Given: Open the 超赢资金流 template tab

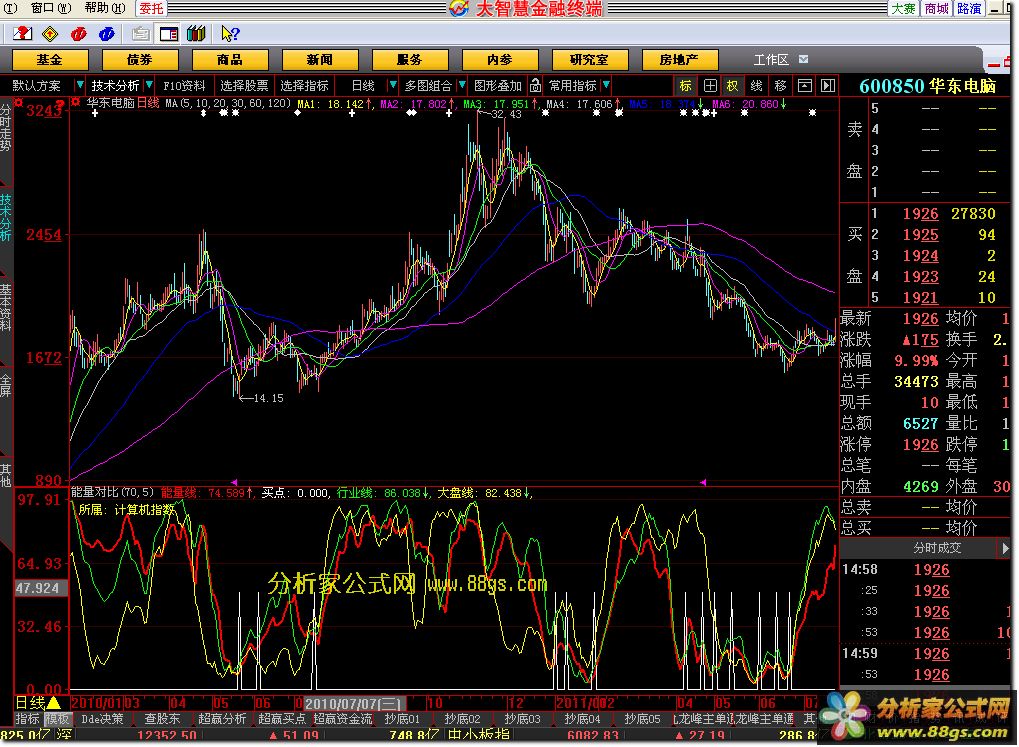Looking at the screenshot, I should (342, 718).
